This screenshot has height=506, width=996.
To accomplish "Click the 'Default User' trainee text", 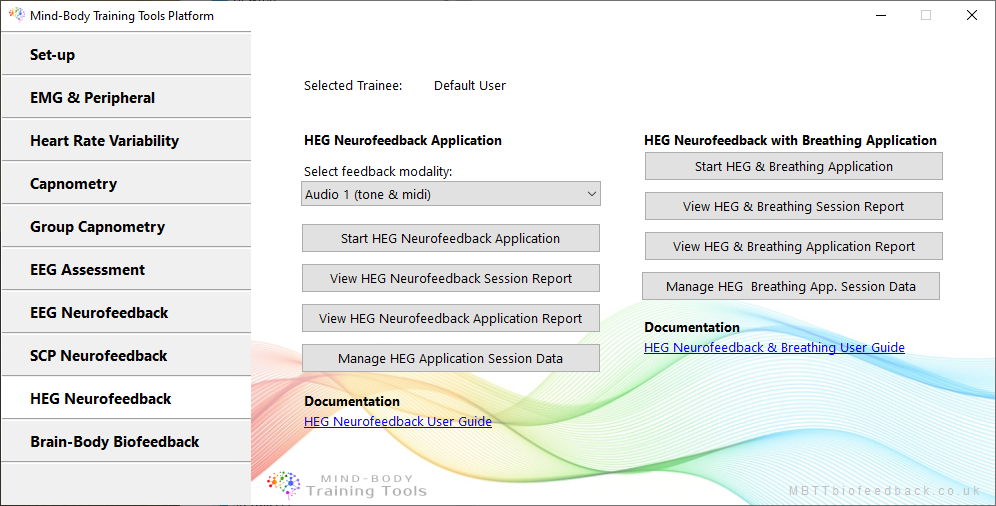I will [469, 85].
